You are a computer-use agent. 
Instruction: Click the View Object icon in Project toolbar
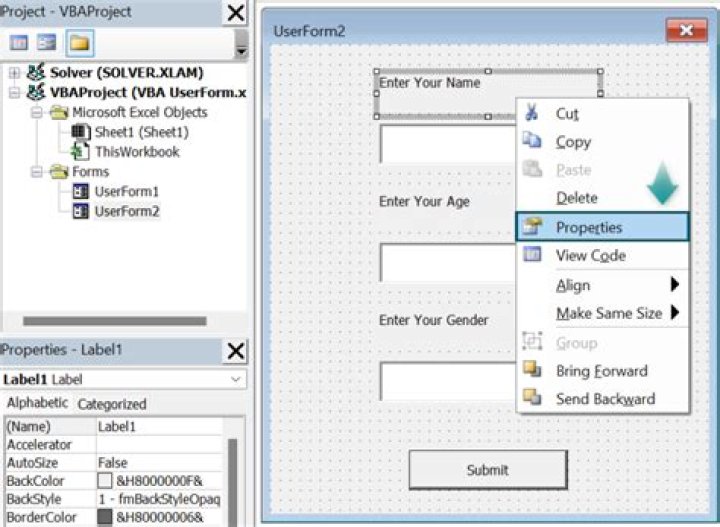pos(46,43)
